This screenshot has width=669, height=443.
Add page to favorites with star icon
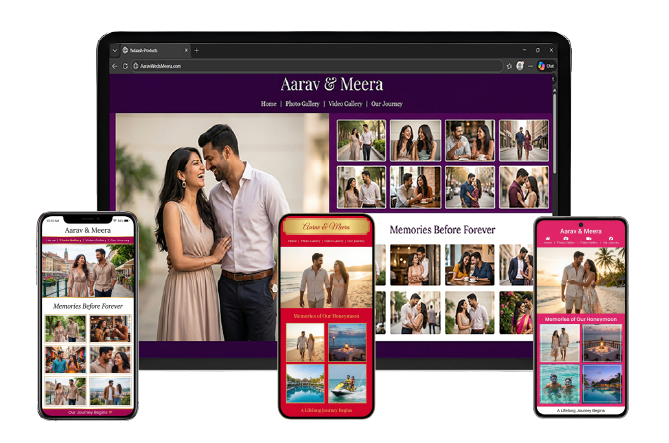(509, 66)
